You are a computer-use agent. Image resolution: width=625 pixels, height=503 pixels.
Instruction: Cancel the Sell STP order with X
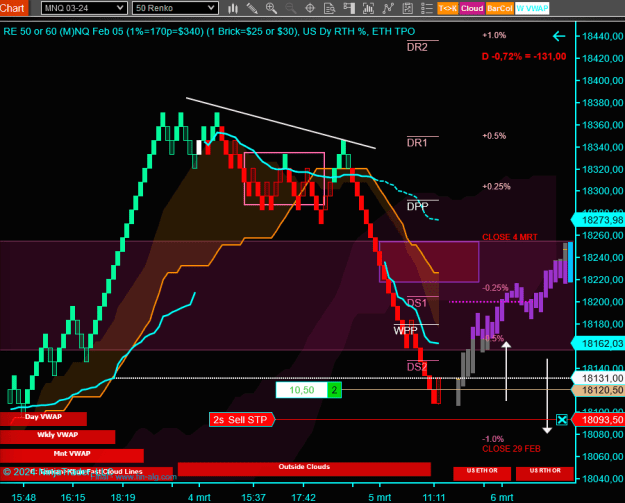[562, 420]
